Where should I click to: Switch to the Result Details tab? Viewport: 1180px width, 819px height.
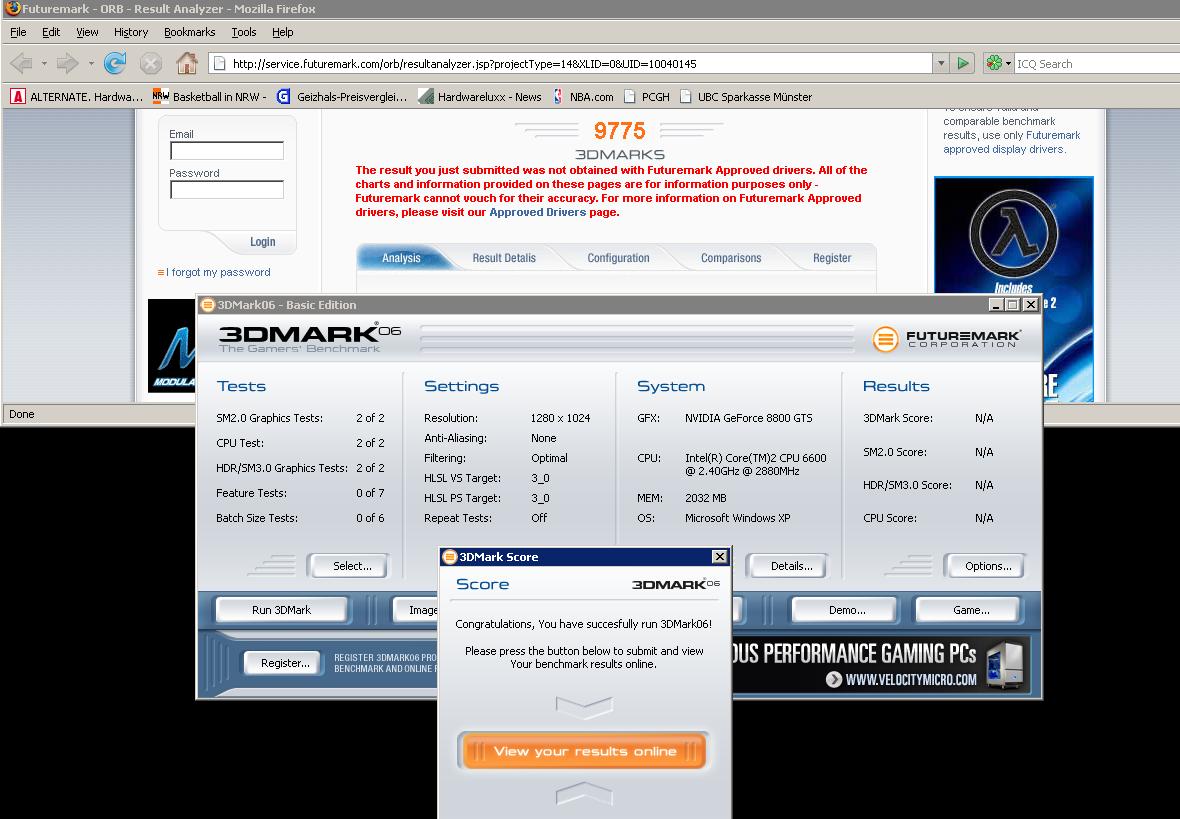click(x=504, y=257)
